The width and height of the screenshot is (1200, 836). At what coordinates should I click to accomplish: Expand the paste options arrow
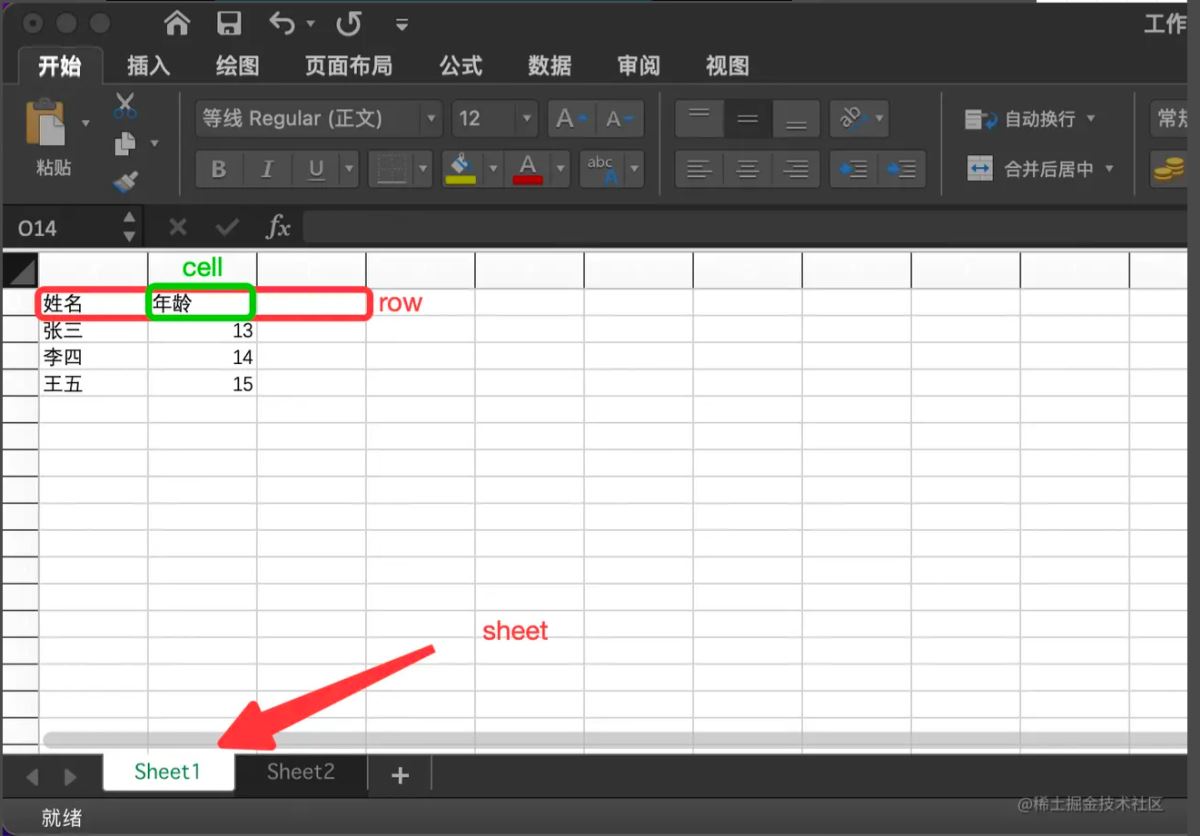[x=85, y=123]
